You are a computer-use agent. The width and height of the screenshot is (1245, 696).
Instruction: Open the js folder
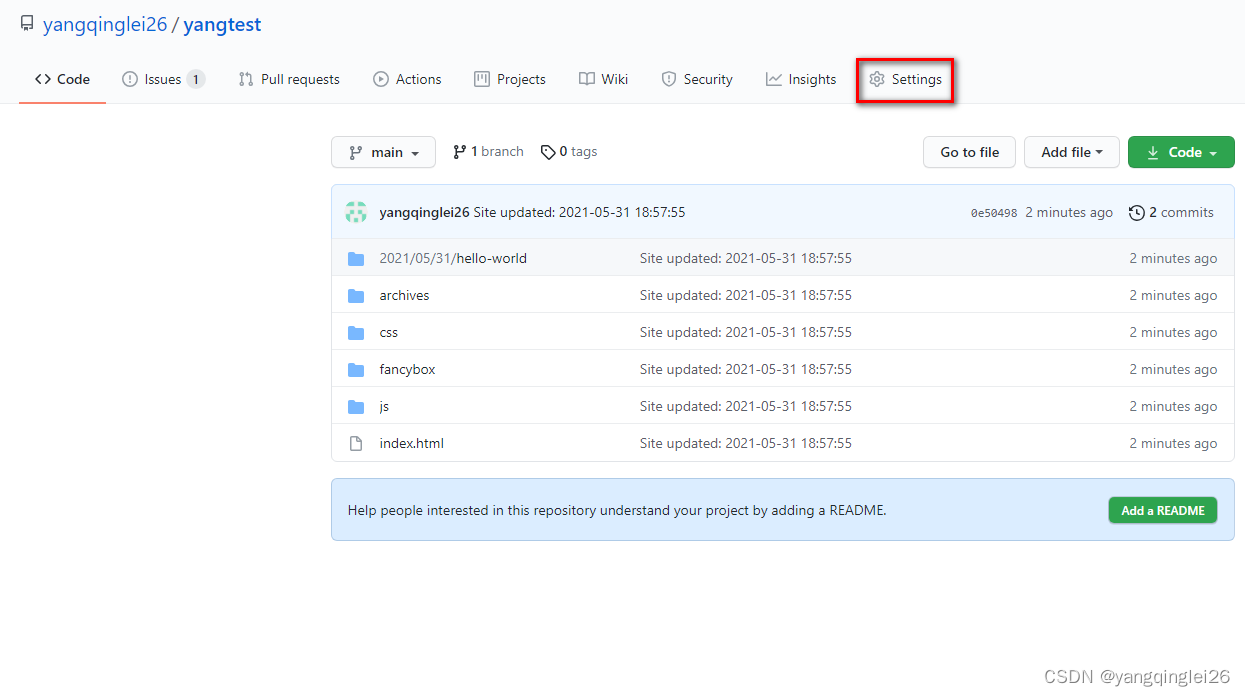(384, 406)
